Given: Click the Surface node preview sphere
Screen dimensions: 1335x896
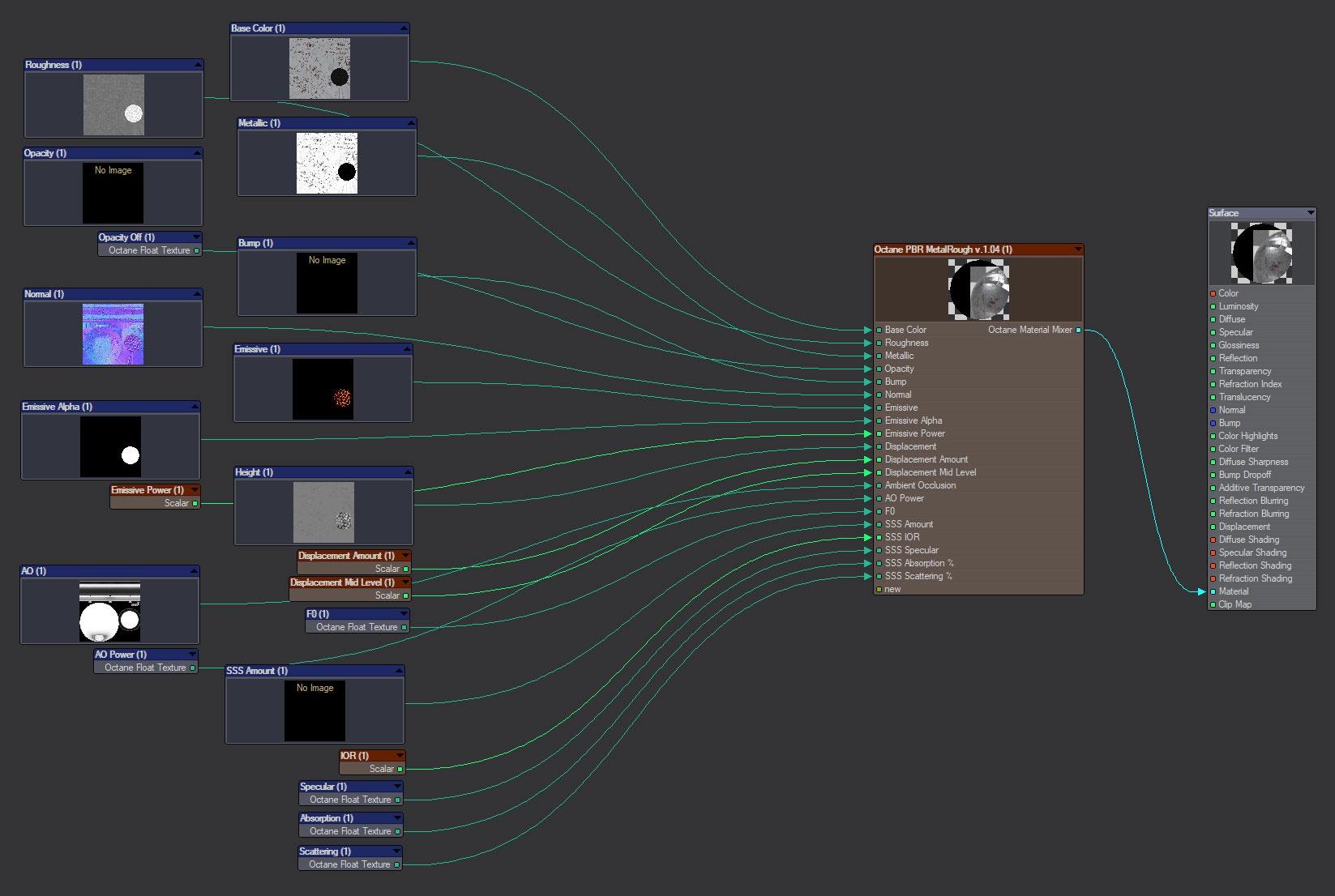Looking at the screenshot, I should [1261, 254].
